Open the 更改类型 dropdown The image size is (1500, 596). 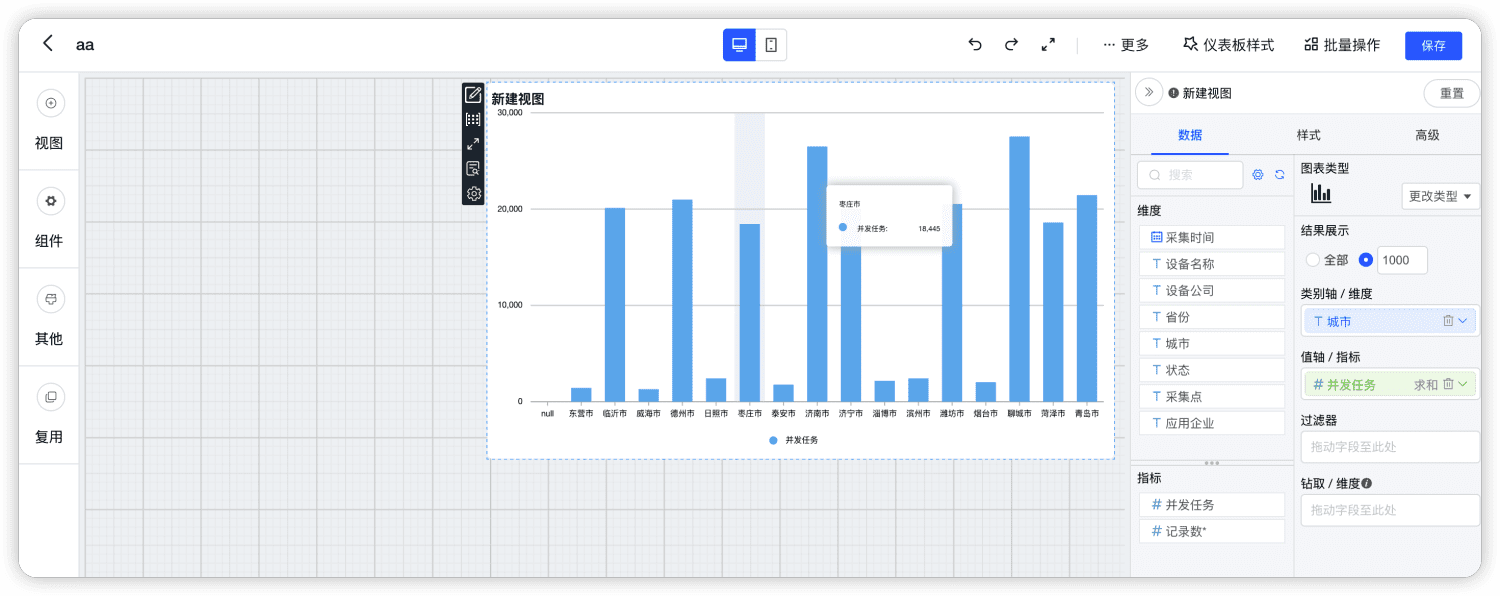click(1438, 196)
